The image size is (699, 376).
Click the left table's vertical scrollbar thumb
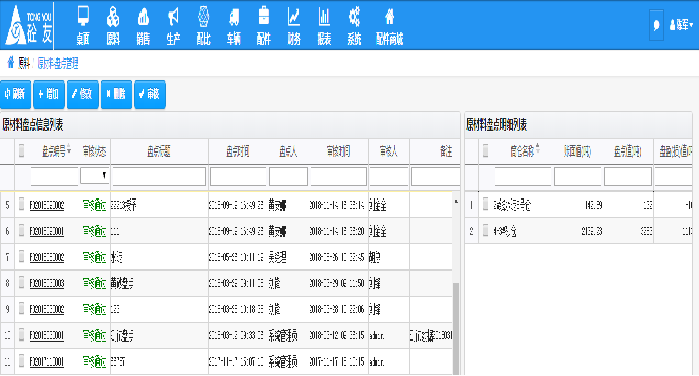456,328
